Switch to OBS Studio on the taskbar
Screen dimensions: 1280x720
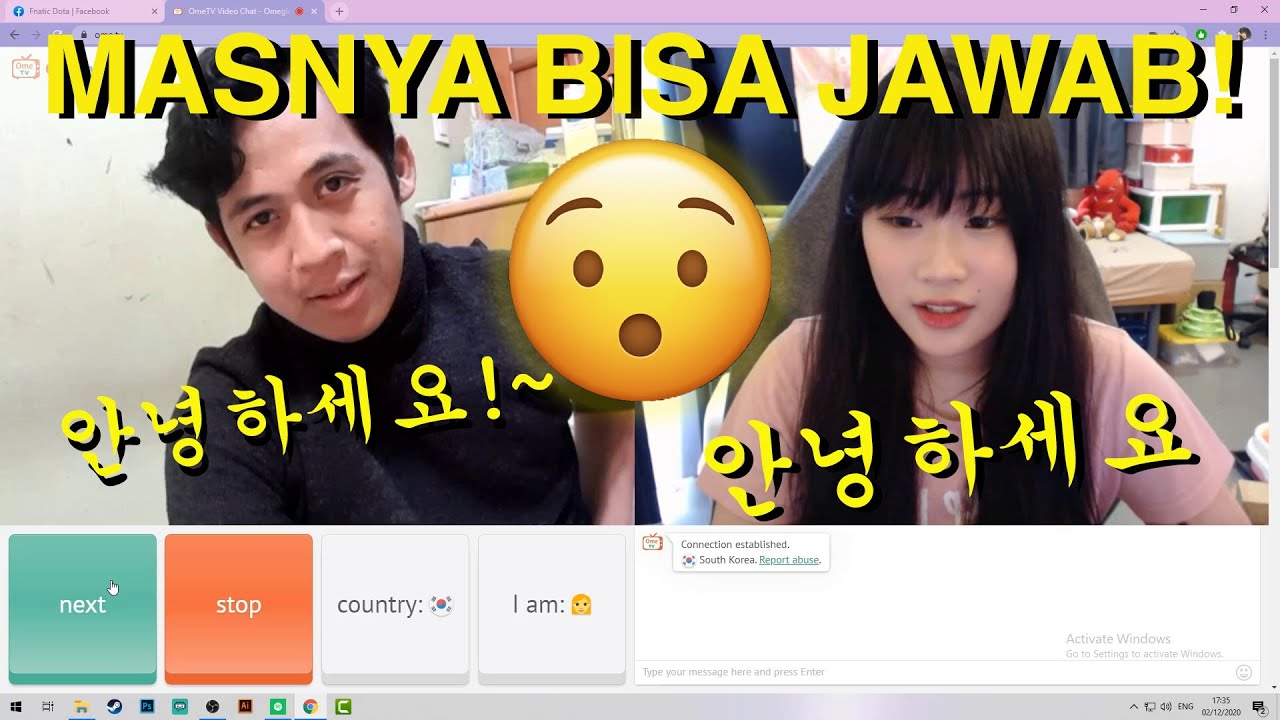coord(212,707)
